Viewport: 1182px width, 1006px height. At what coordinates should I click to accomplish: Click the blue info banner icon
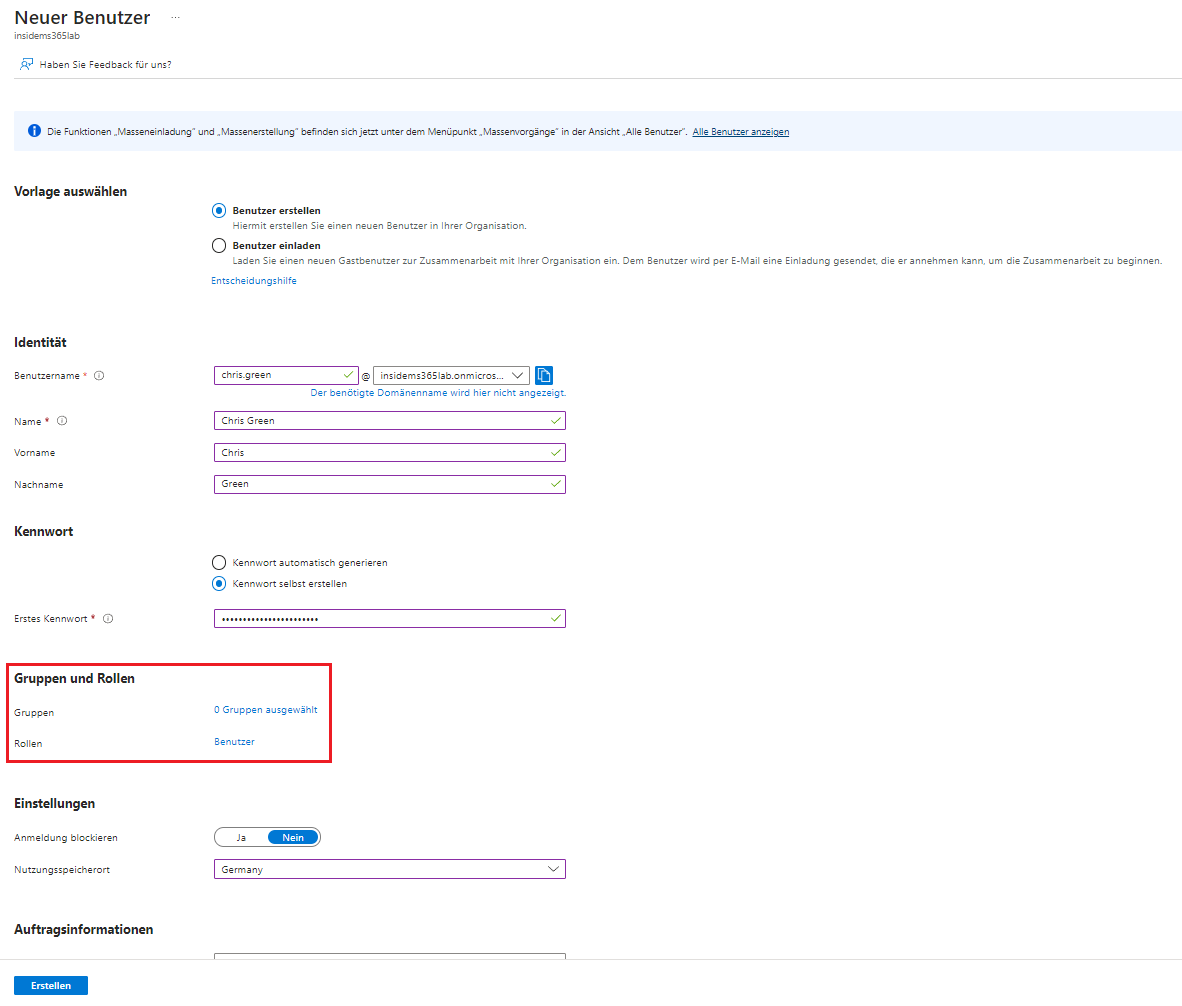click(x=34, y=131)
